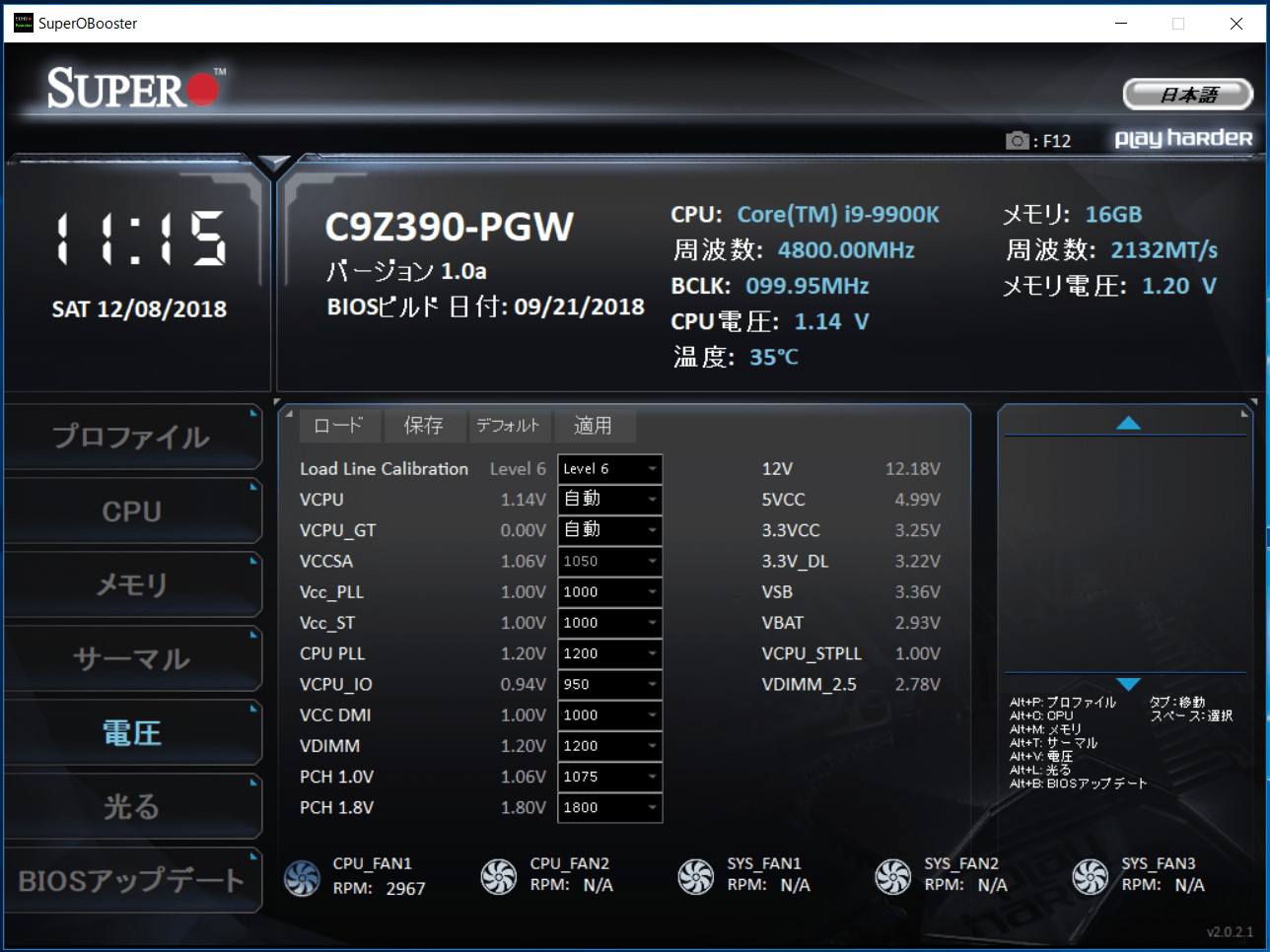Open the PCH 1.8V 1800 dropdown
Viewport: 1270px width, 952px height.
pyautogui.click(x=609, y=807)
